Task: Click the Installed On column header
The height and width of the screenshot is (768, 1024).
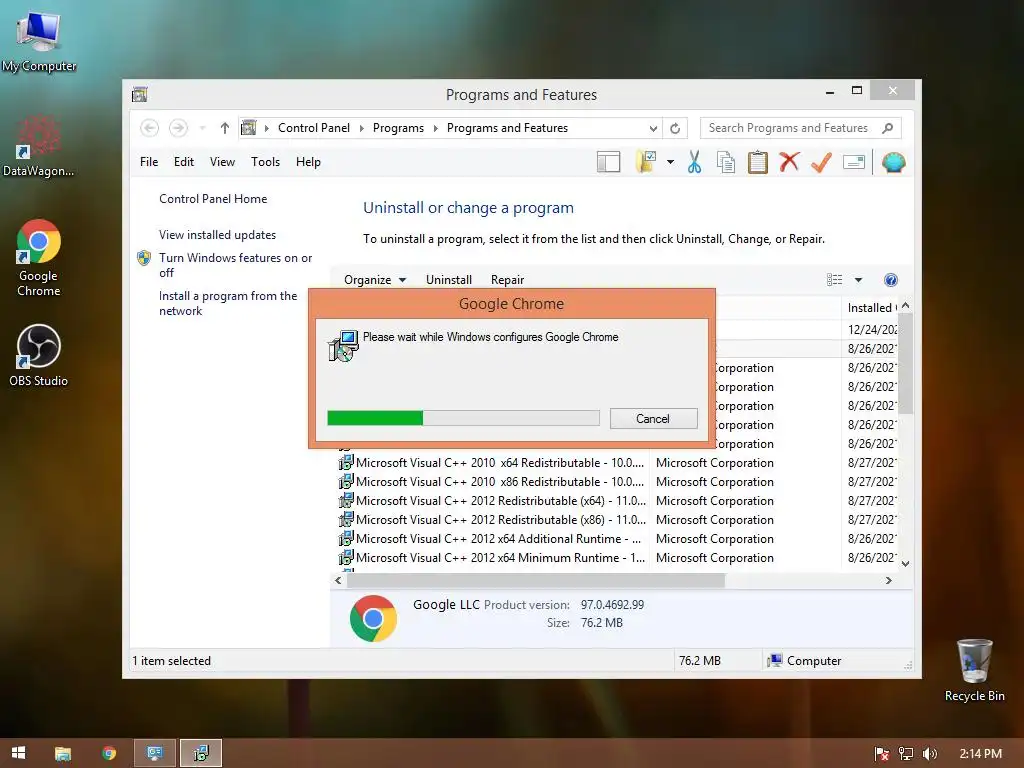Action: click(x=870, y=308)
